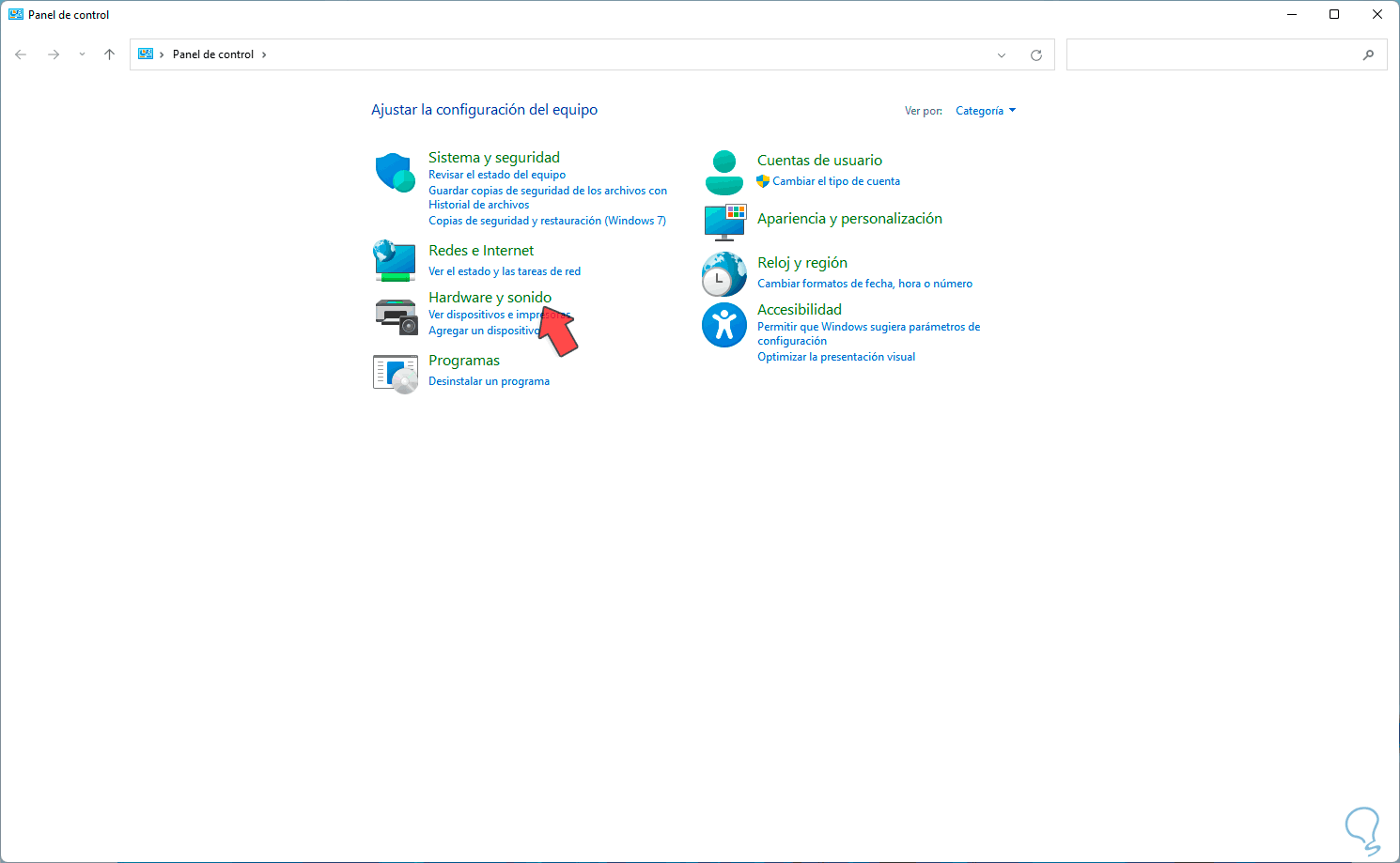Screen dimensions: 1400x863
Task: Expand the recent locations dropdown arrow
Action: click(82, 54)
